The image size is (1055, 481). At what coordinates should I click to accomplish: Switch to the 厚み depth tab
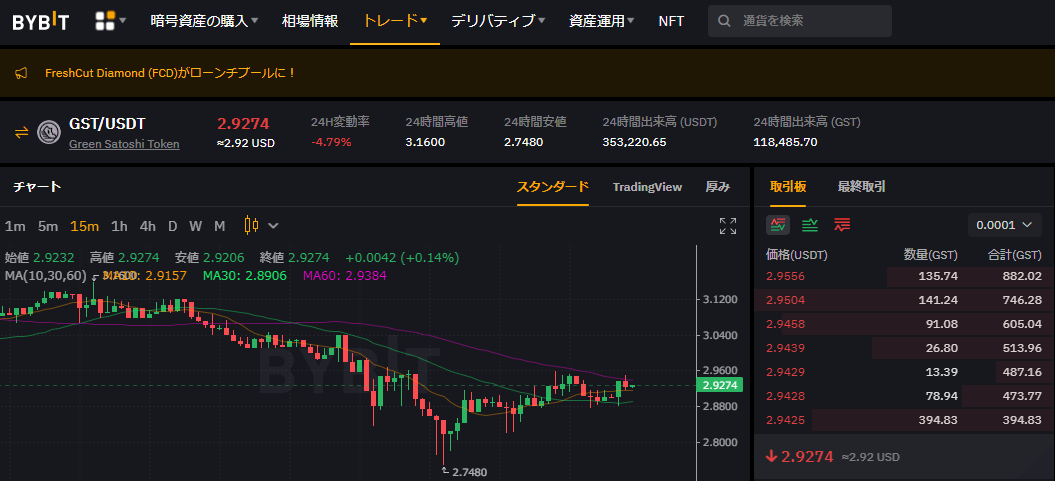pos(717,187)
